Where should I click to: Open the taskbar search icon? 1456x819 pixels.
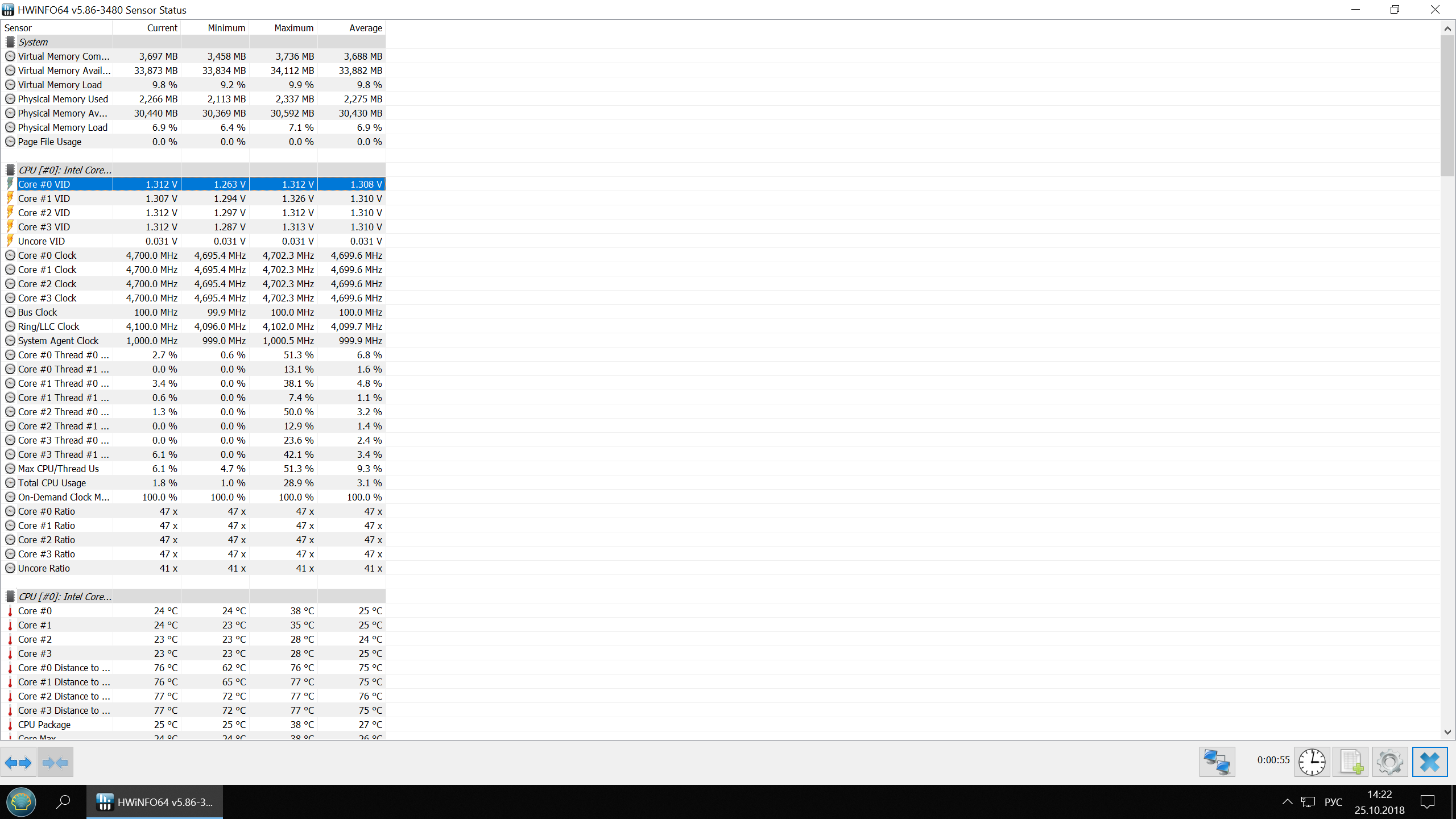[63, 802]
